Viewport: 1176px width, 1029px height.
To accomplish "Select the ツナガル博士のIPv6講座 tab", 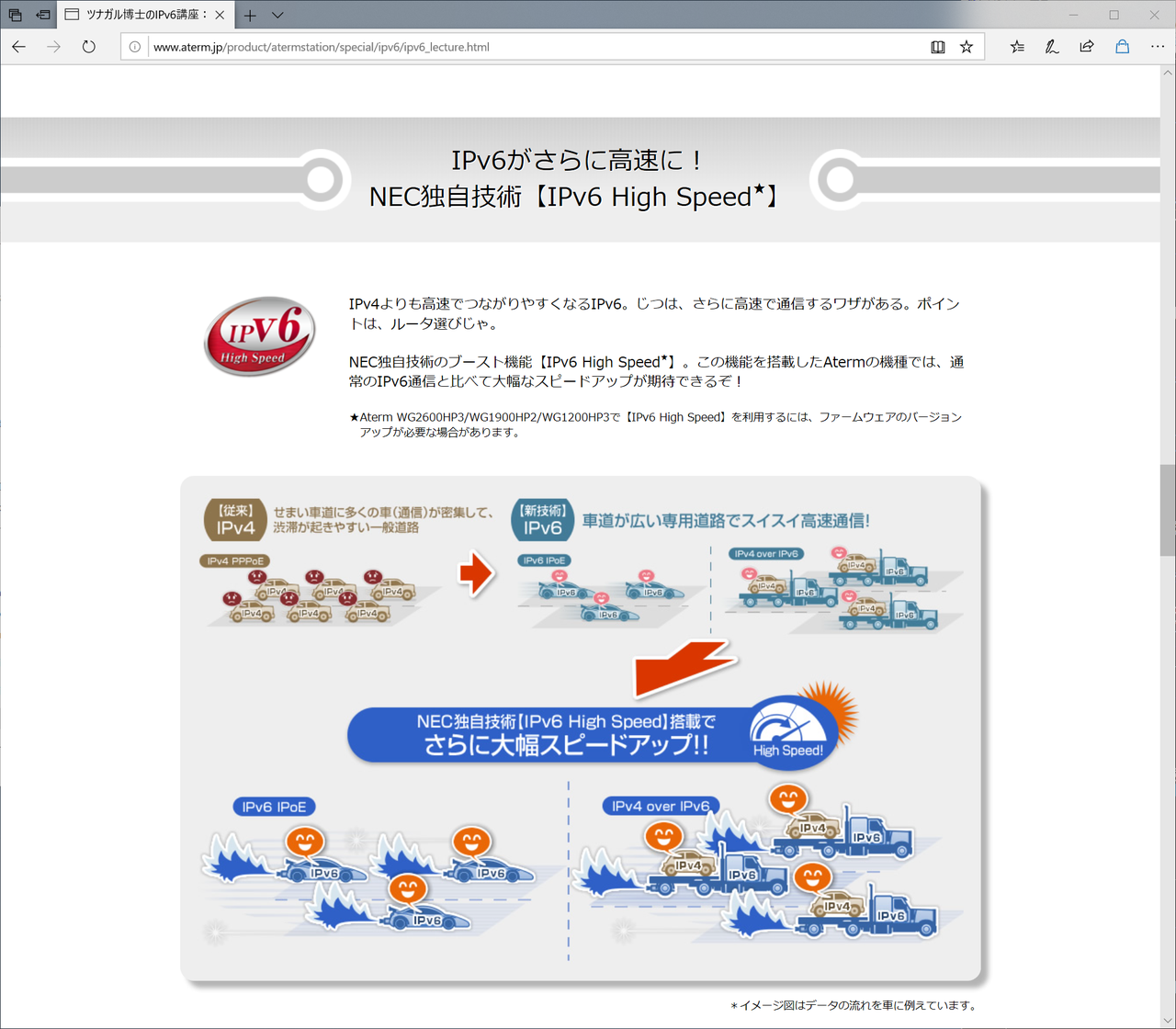I will (145, 15).
